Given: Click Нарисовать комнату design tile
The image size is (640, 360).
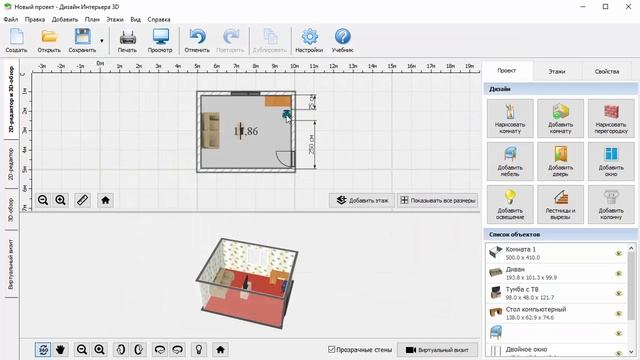Looking at the screenshot, I should (x=510, y=118).
